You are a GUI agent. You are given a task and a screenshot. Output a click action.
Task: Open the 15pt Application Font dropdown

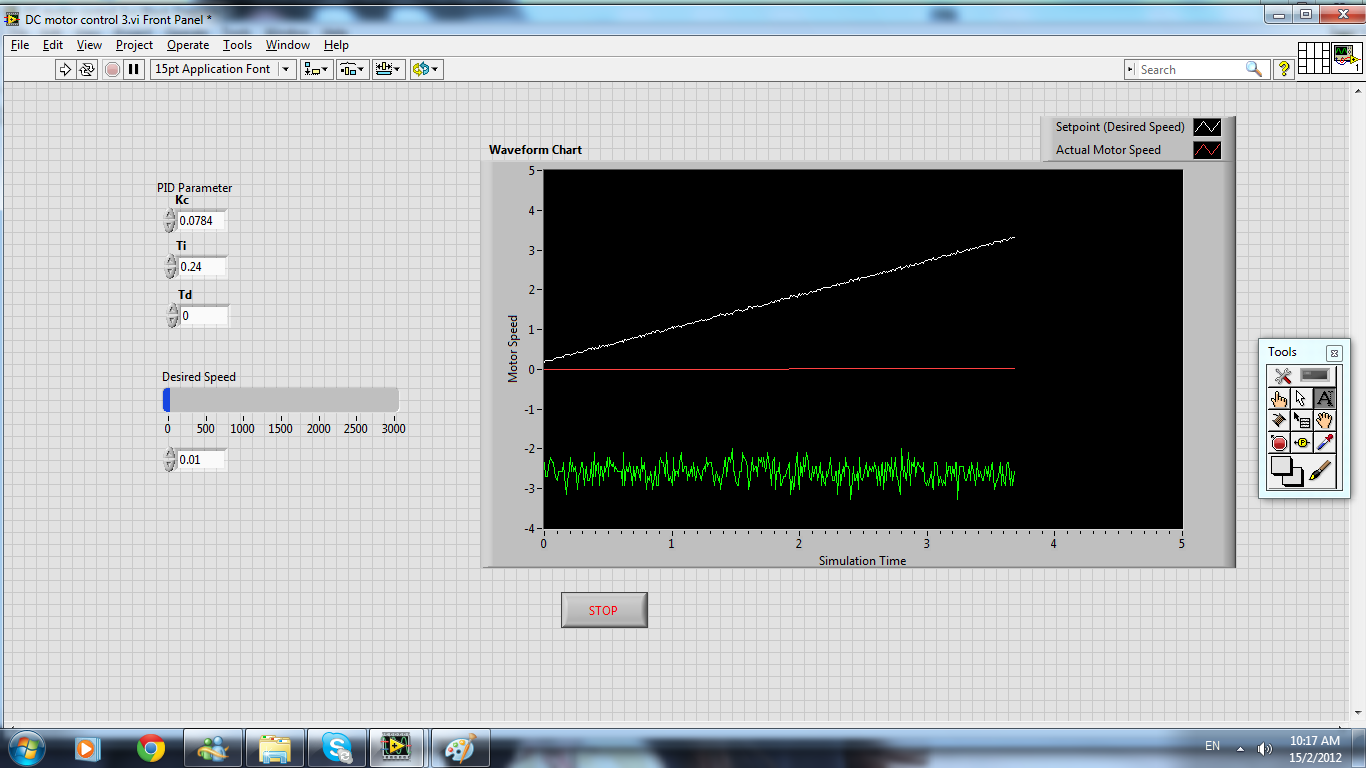[223, 69]
